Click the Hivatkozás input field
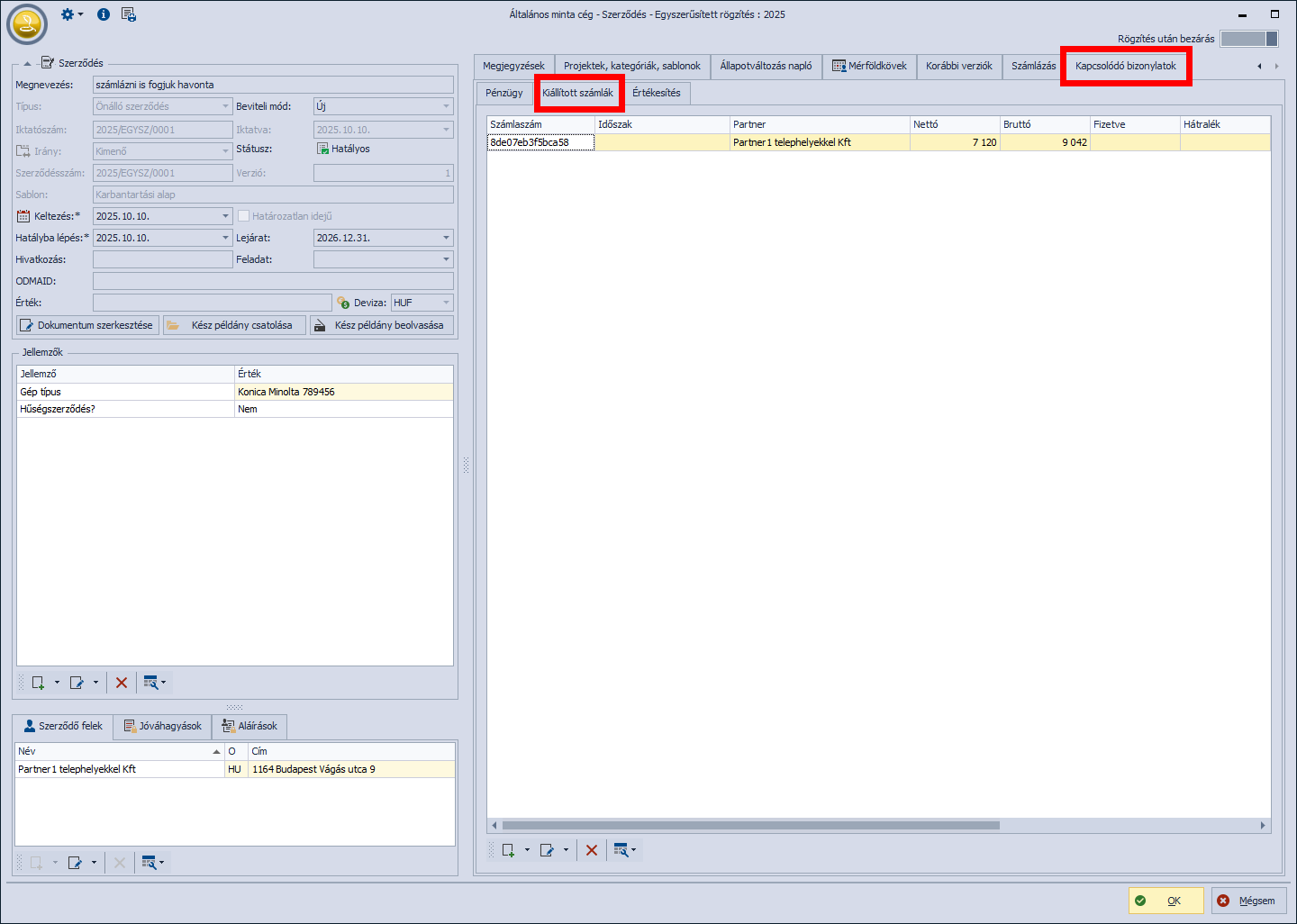Viewport: 1297px width, 924px height. 162,259
